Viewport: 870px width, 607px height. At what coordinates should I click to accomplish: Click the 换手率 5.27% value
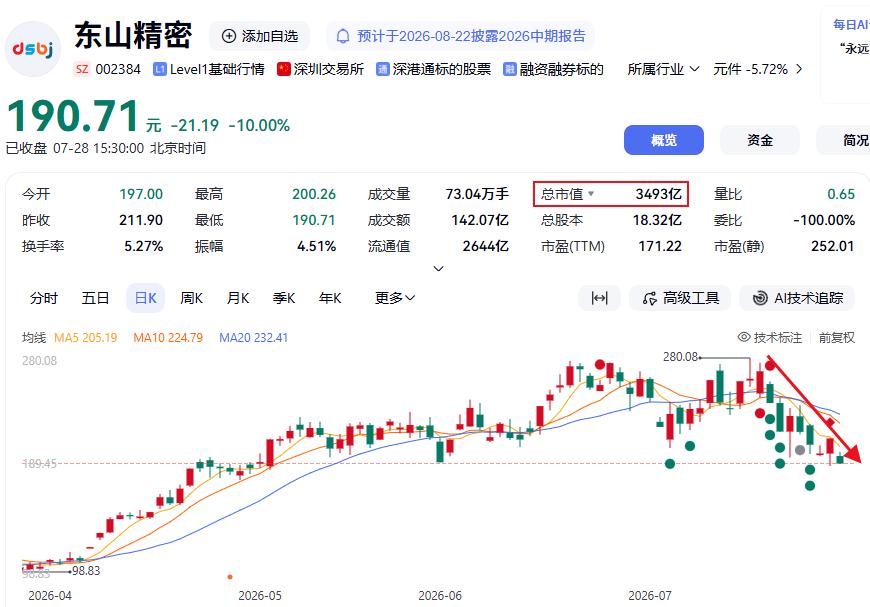[x=143, y=246]
